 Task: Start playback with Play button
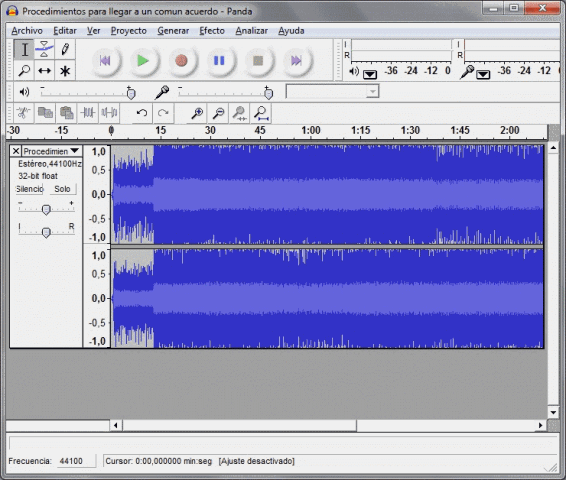point(143,61)
